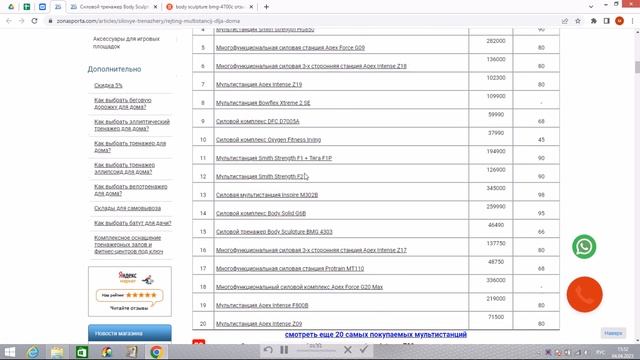Toggle the Chrome side panel icon
The height and width of the screenshot is (360, 640).
pos(607,21)
